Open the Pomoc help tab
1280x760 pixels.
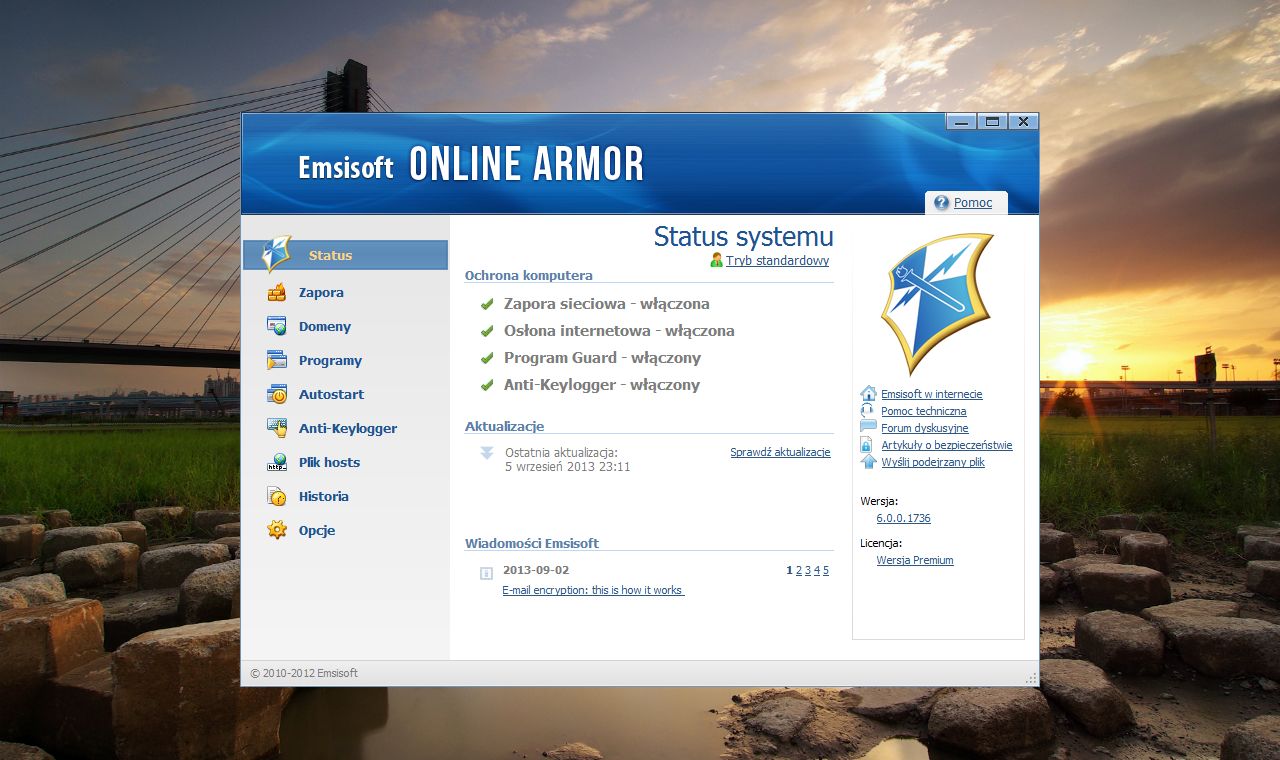[966, 203]
